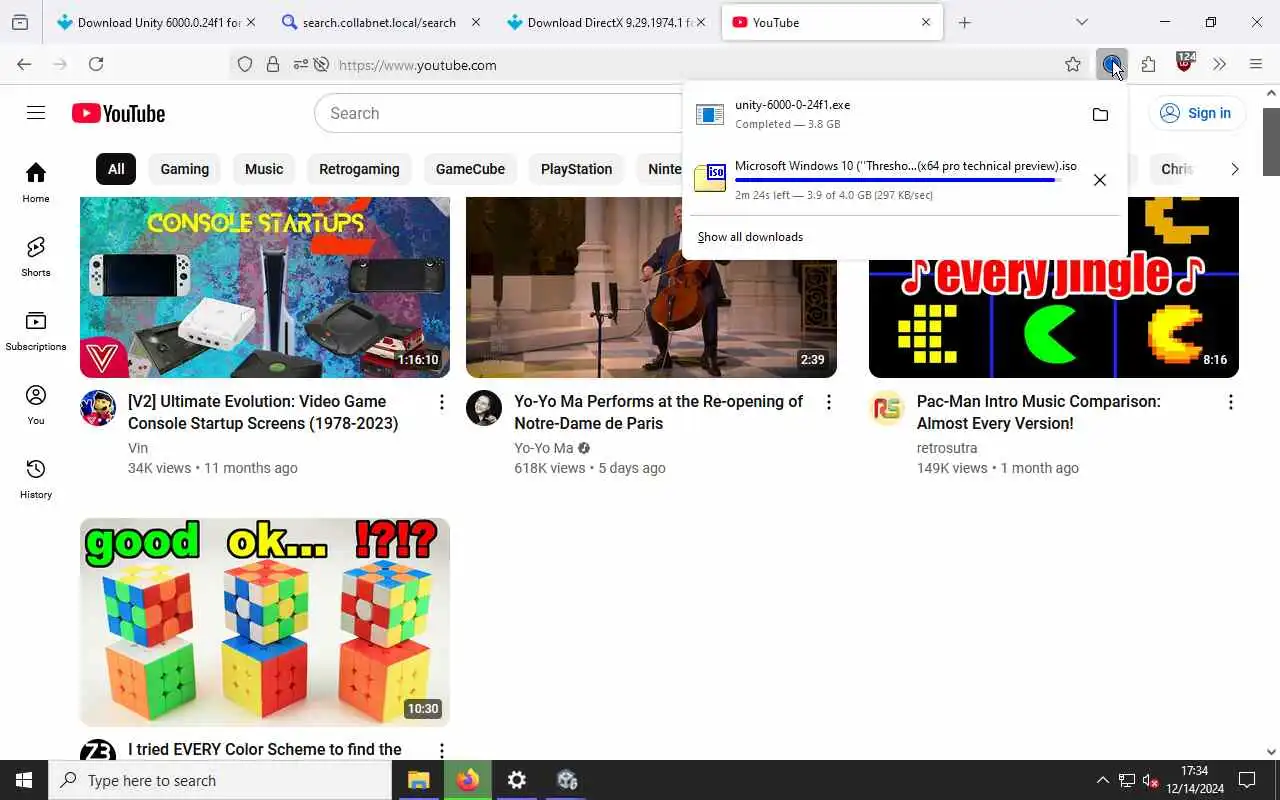Select the PlayStation filter chip
Viewport: 1280px width, 800px height.
[576, 169]
